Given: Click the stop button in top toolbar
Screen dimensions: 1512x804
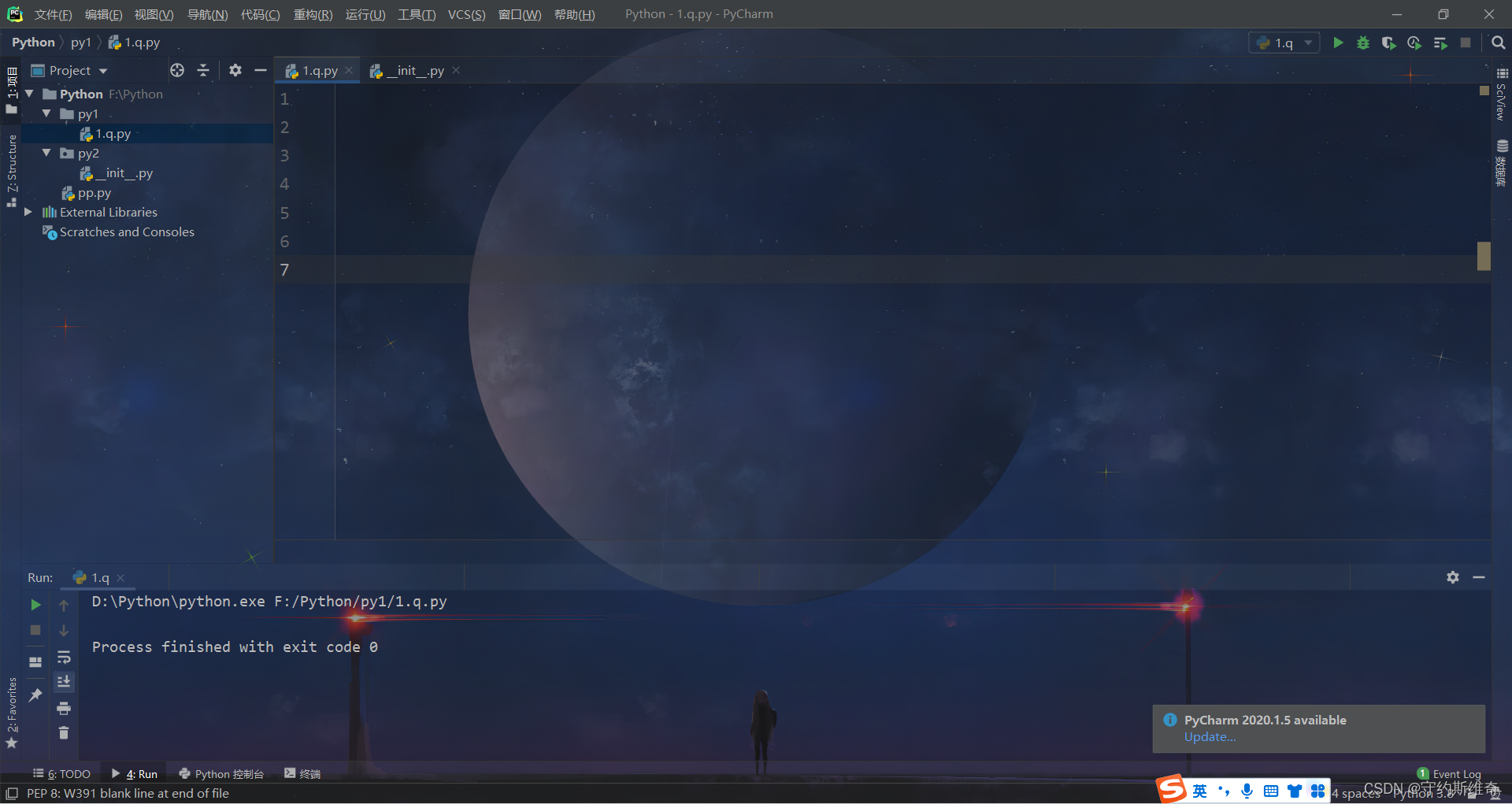Looking at the screenshot, I should pyautogui.click(x=1466, y=43).
